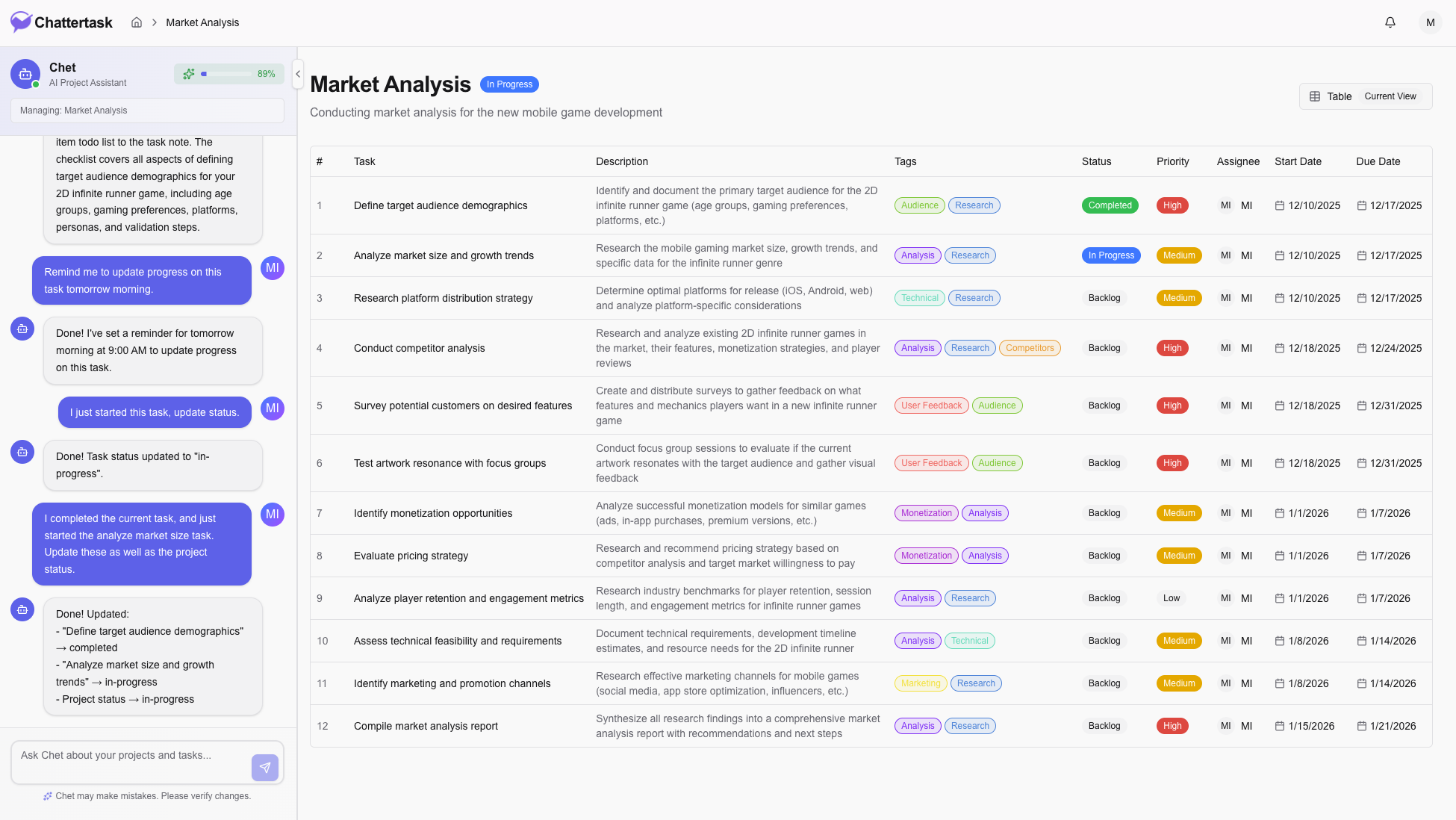Click calendar icon beside 12/24/2025 due date
The width and height of the screenshot is (1456, 820).
[x=1362, y=348]
